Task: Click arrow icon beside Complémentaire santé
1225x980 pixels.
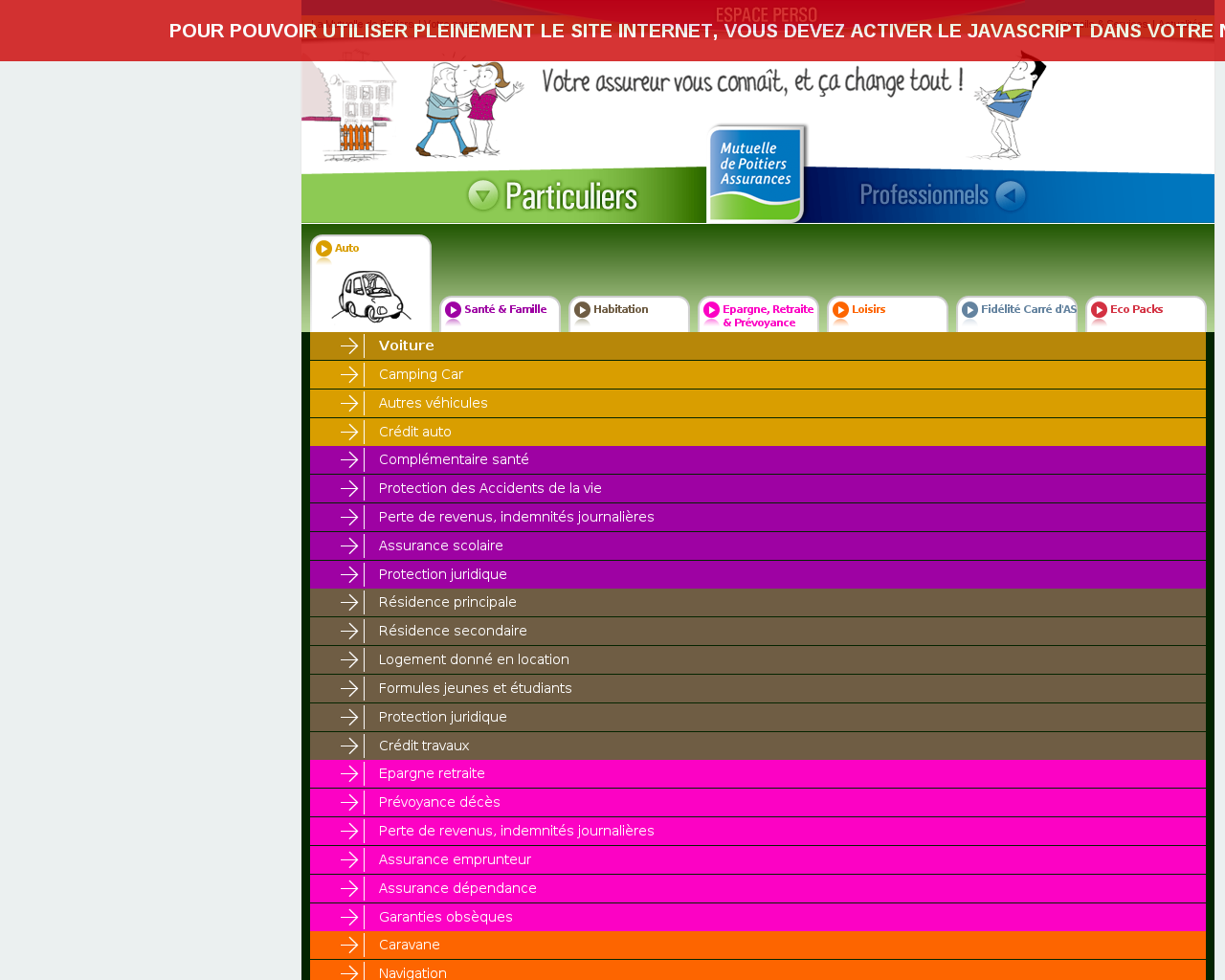Action: point(349,460)
